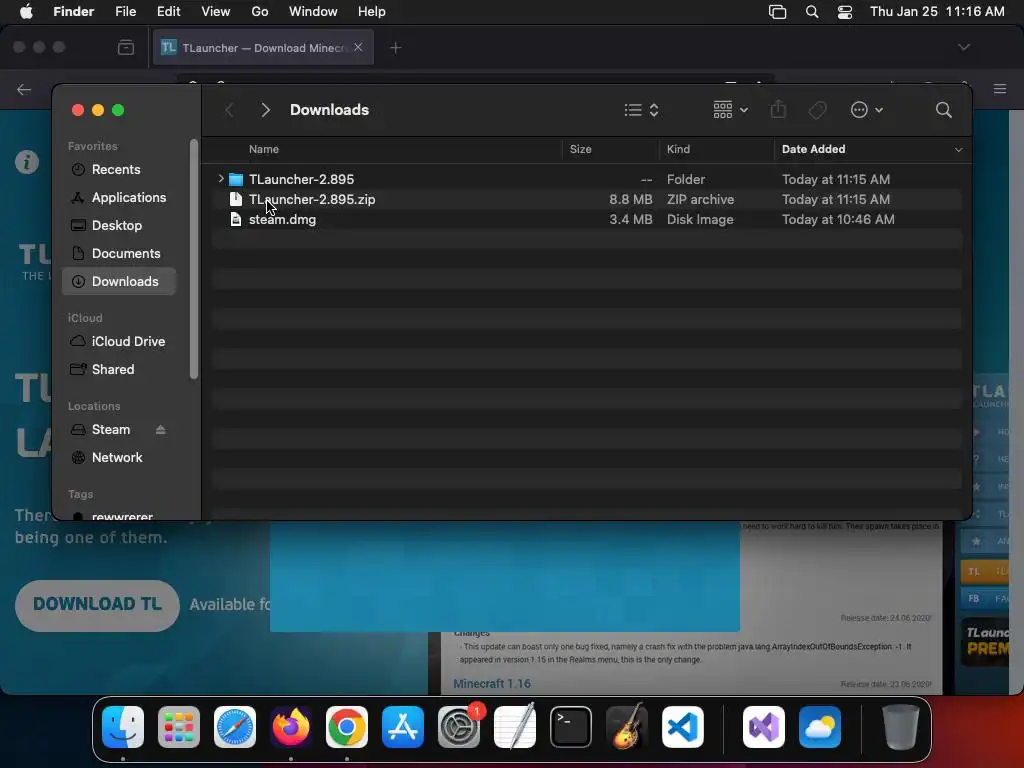Toggle the Date Added sort direction chevron
The image size is (1024, 768).
(x=958, y=150)
